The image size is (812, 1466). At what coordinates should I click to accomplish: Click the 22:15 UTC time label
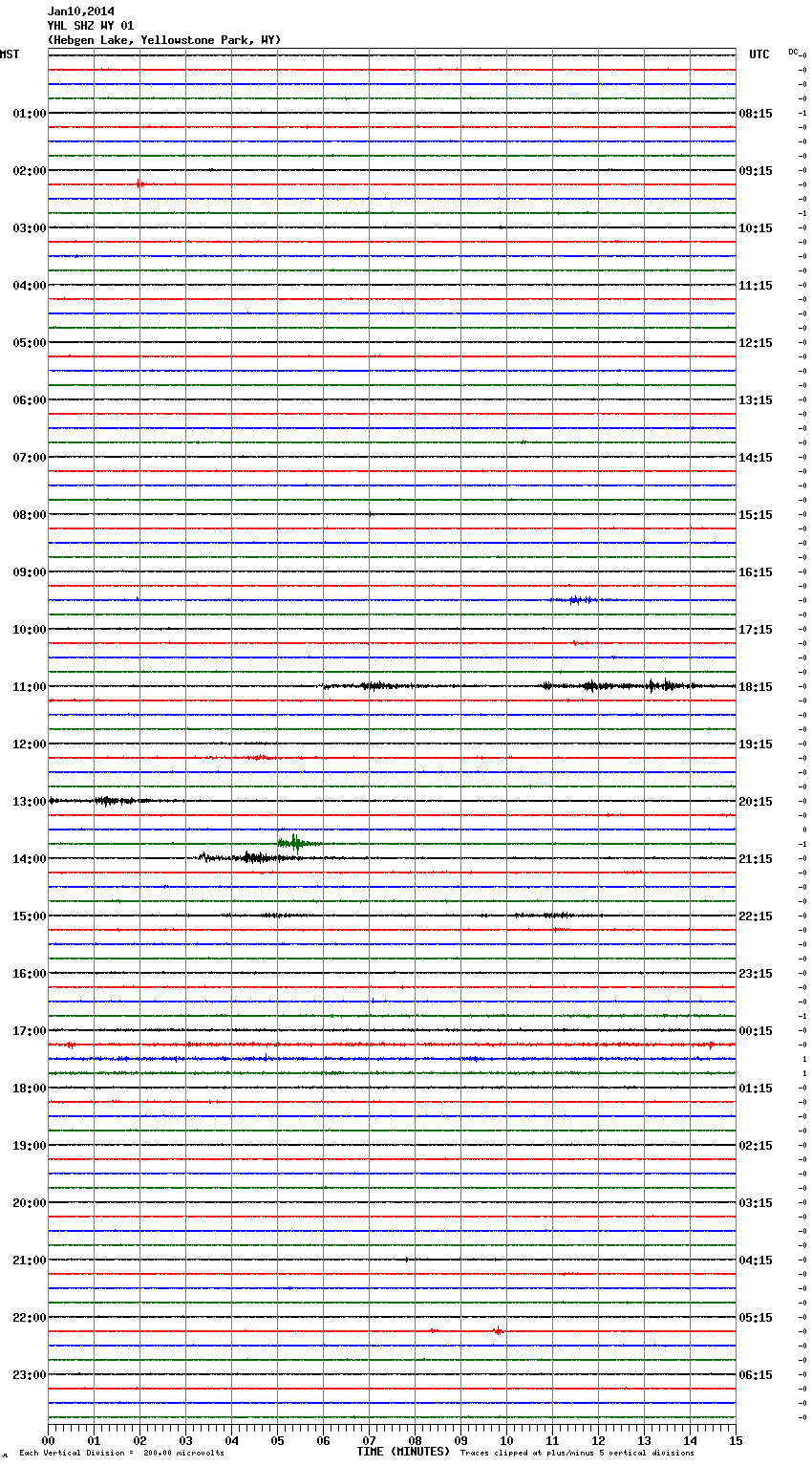[756, 916]
